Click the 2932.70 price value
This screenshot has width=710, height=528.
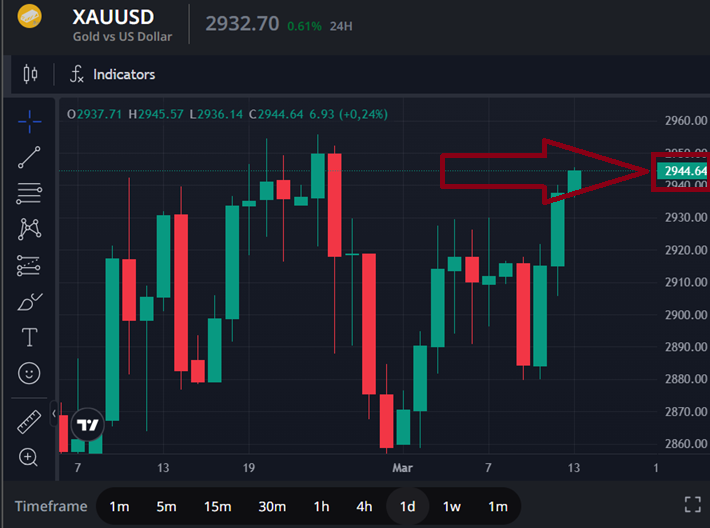pos(242,24)
